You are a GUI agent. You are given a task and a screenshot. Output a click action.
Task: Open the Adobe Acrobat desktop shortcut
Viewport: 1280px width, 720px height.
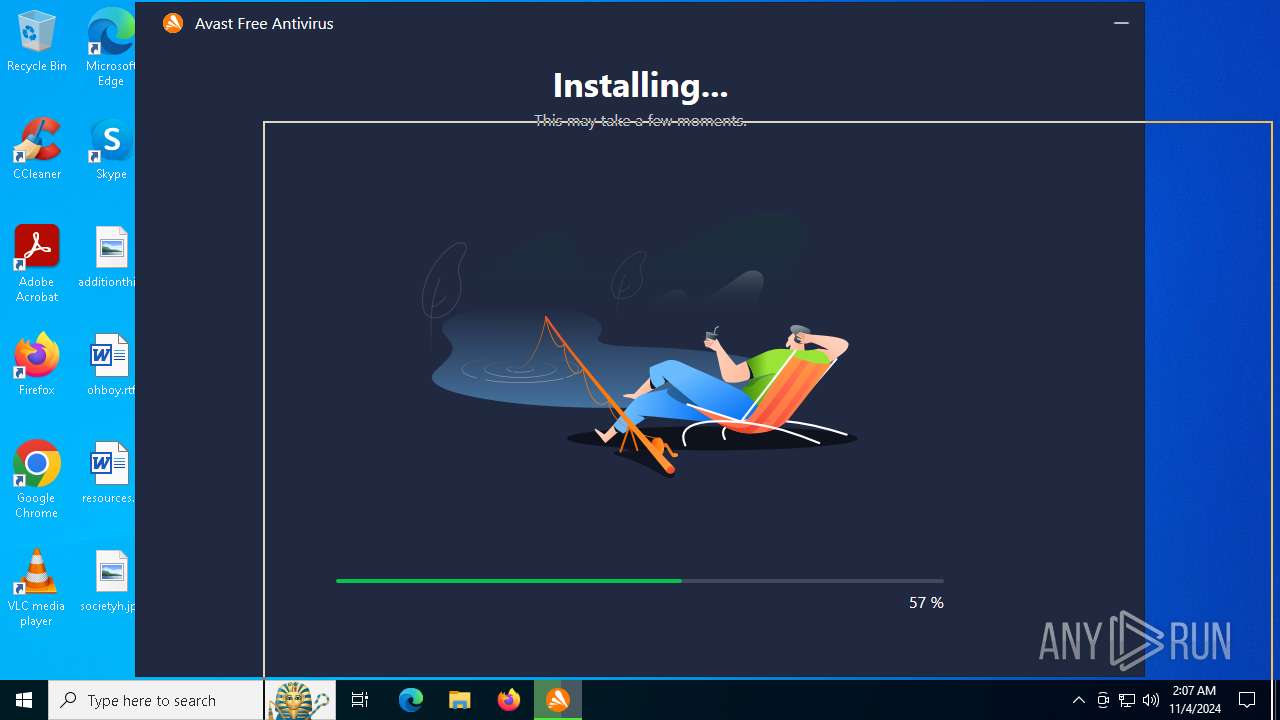(37, 264)
